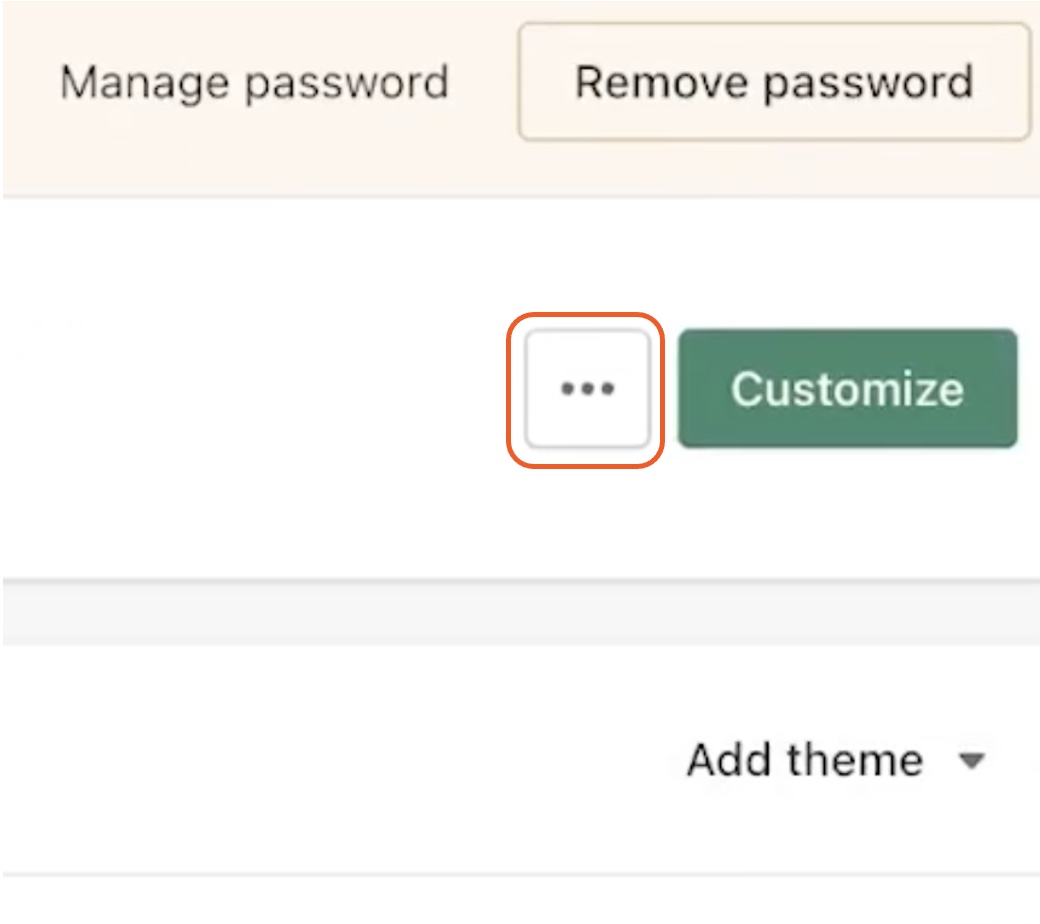The image size is (1040, 924).
Task: Remove the storefront password
Action: click(774, 82)
